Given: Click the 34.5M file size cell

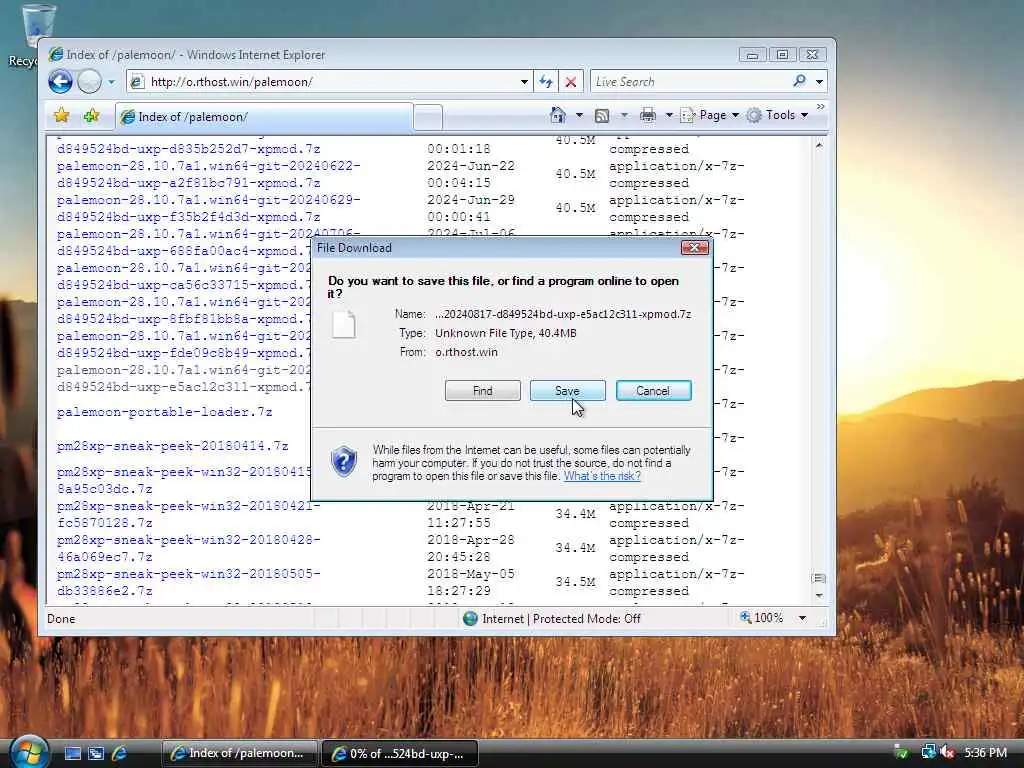Looking at the screenshot, I should pos(575,582).
